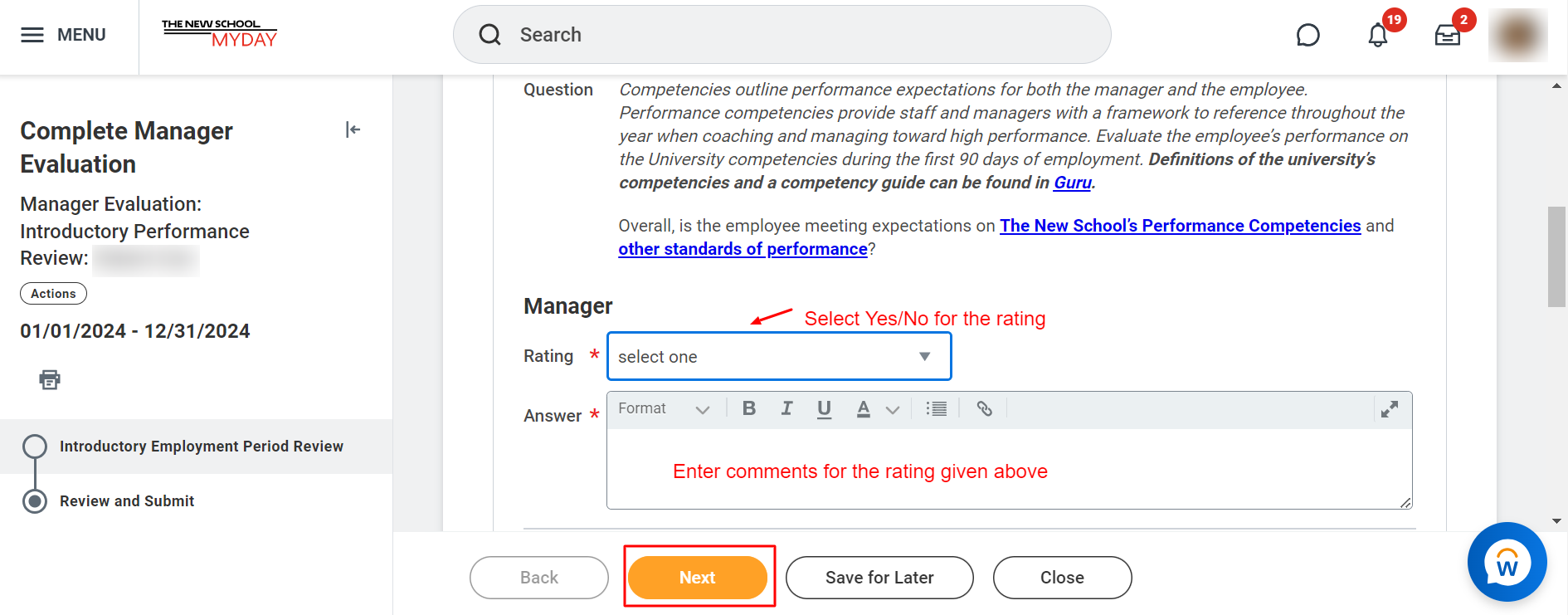
Task: Insert a link using chain icon
Action: (x=984, y=408)
